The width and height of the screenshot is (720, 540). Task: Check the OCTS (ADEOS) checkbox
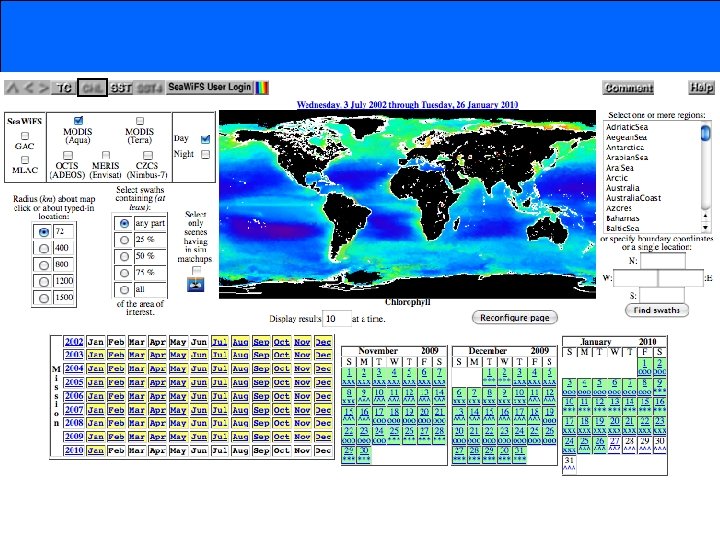coord(68,155)
